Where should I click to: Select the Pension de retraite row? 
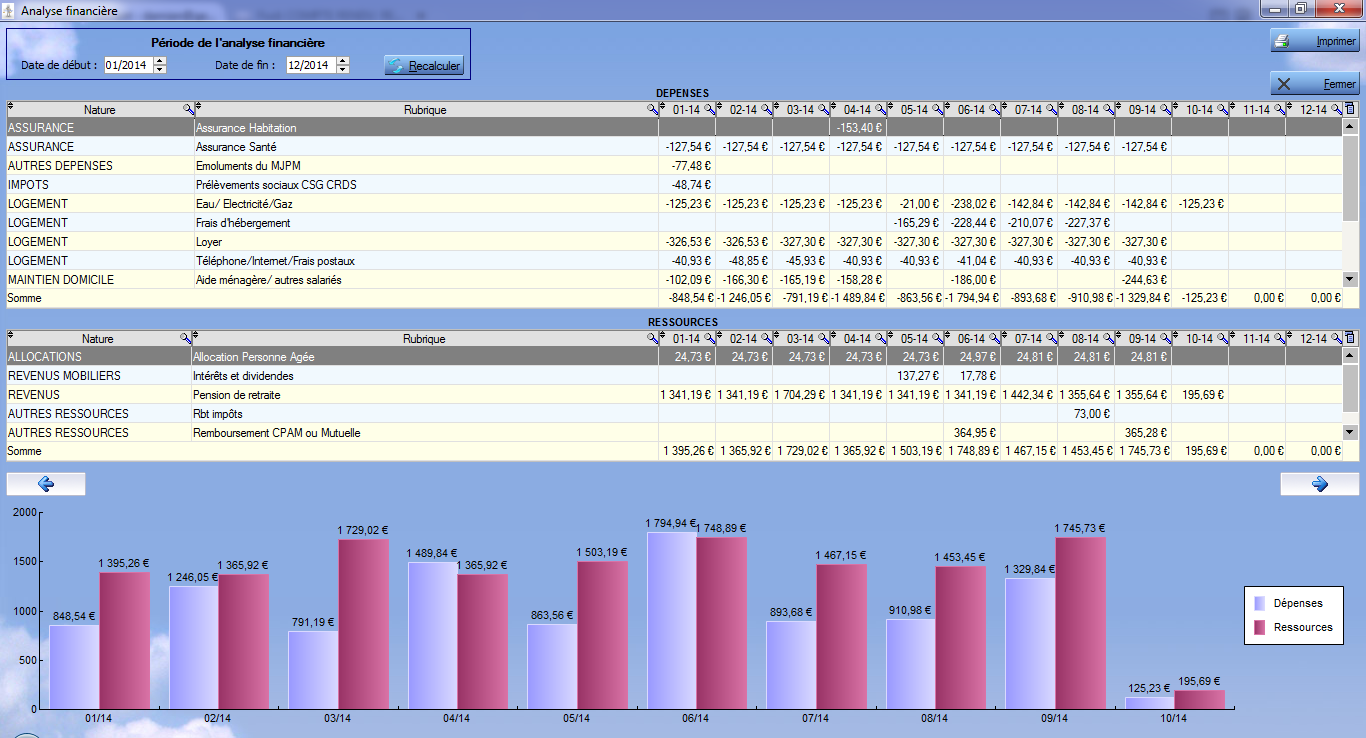pyautogui.click(x=236, y=395)
